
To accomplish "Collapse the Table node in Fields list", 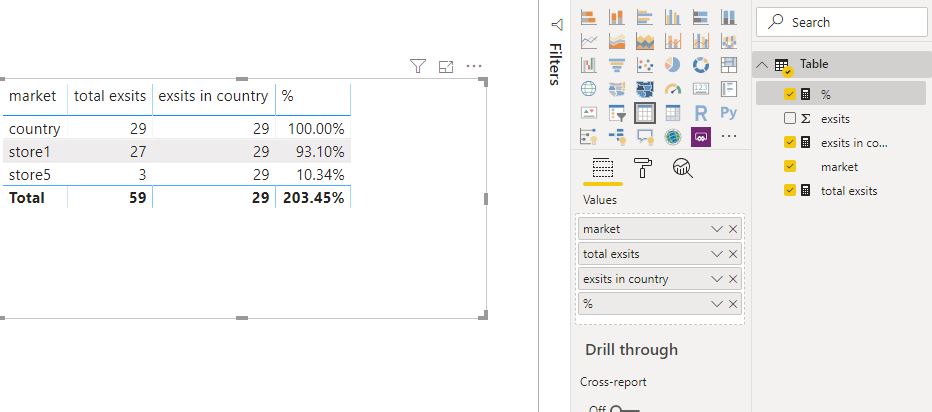I will [x=761, y=65].
